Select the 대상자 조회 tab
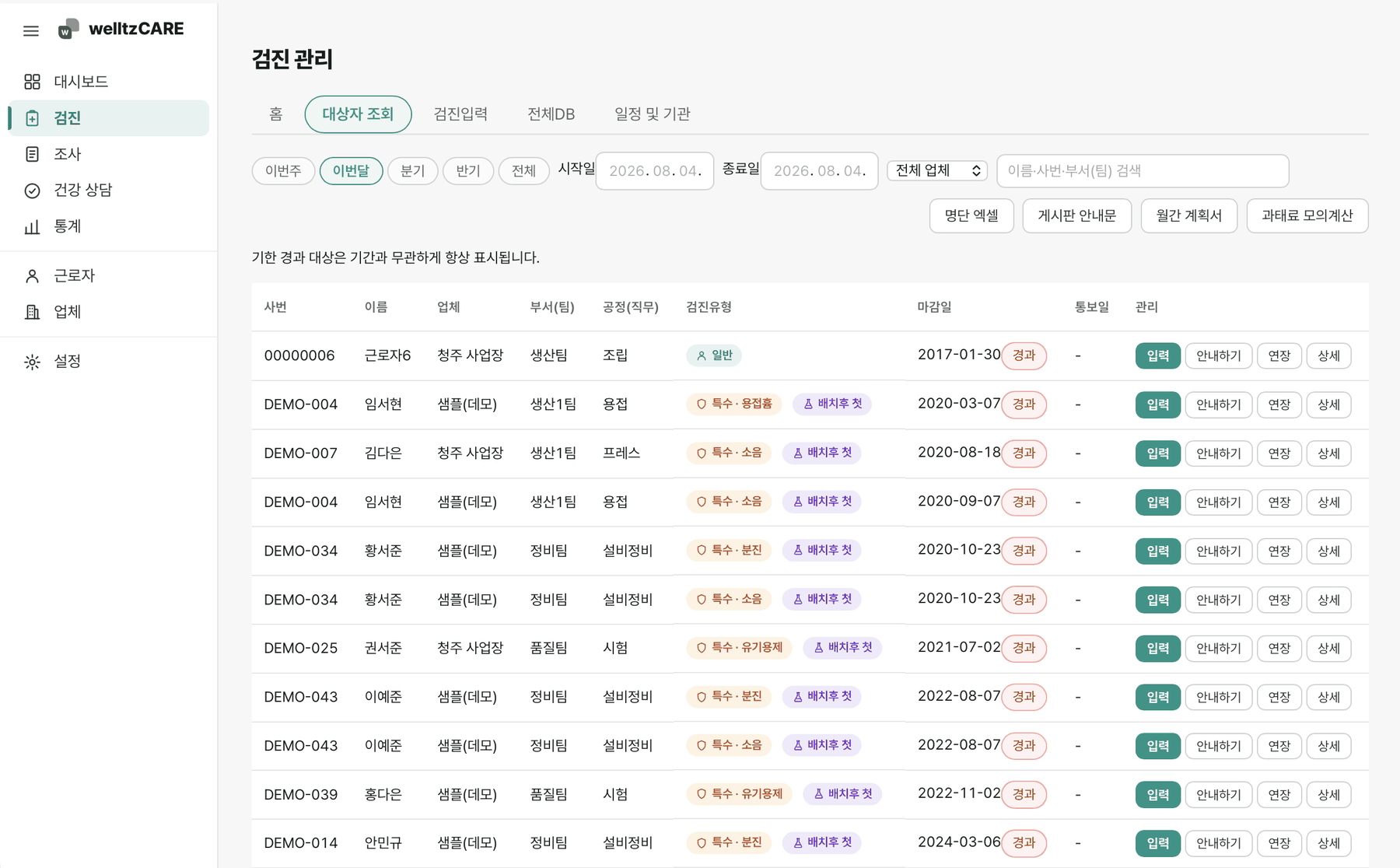This screenshot has height=868, width=1400. (358, 114)
